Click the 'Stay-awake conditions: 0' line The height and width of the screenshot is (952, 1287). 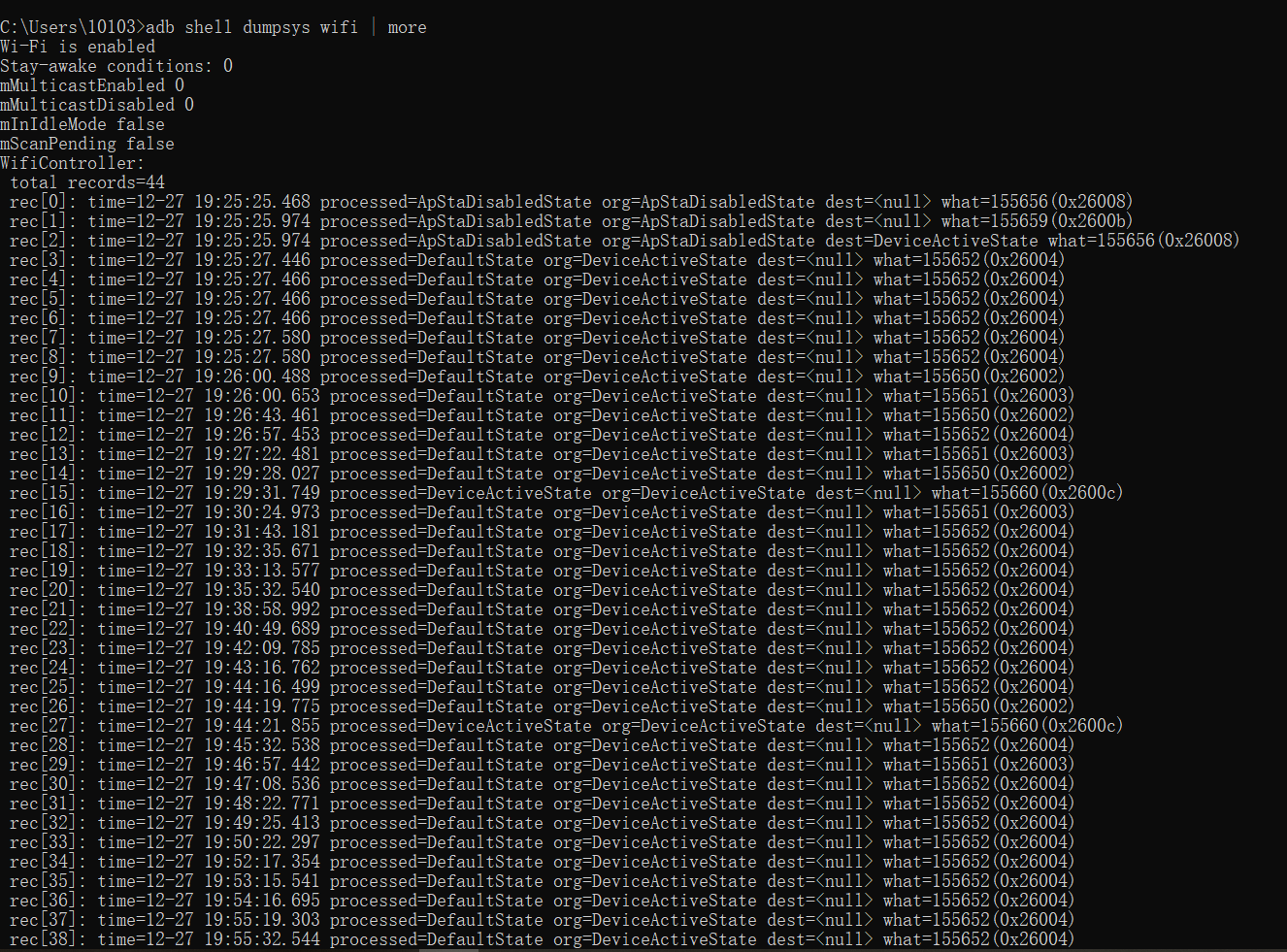coord(114,65)
